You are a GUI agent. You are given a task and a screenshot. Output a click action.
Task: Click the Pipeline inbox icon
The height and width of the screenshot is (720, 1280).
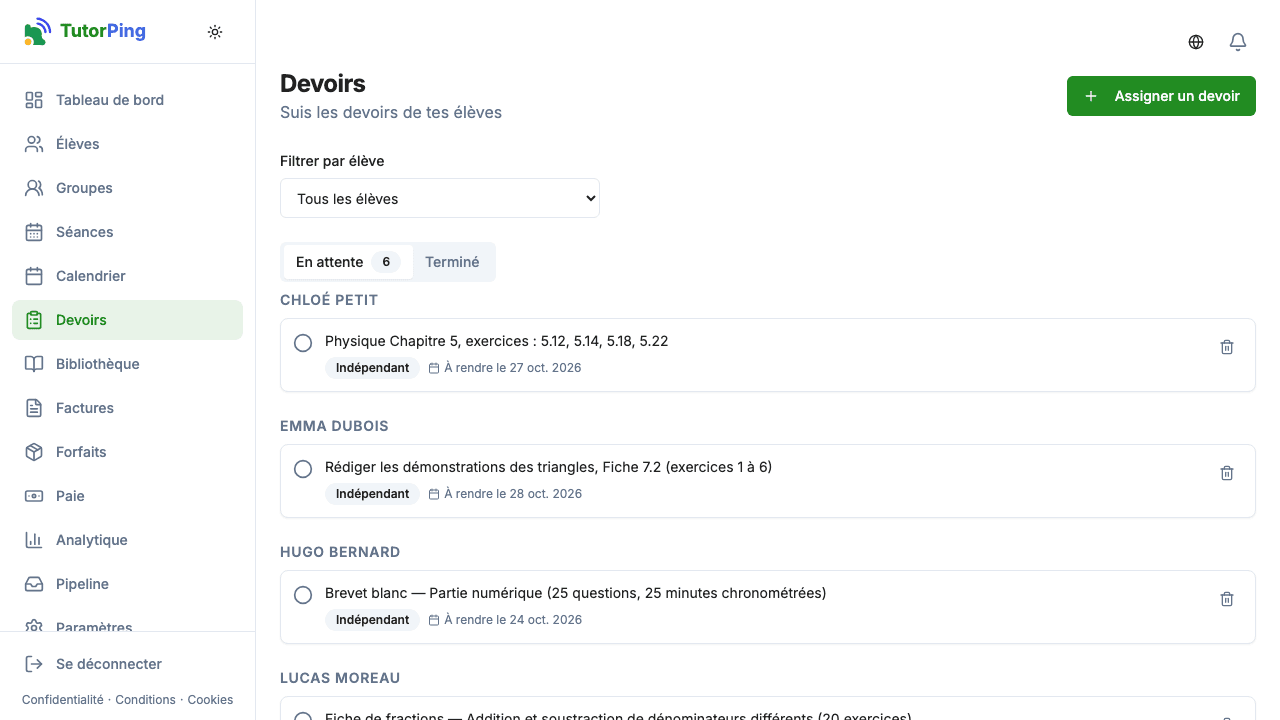tap(34, 584)
